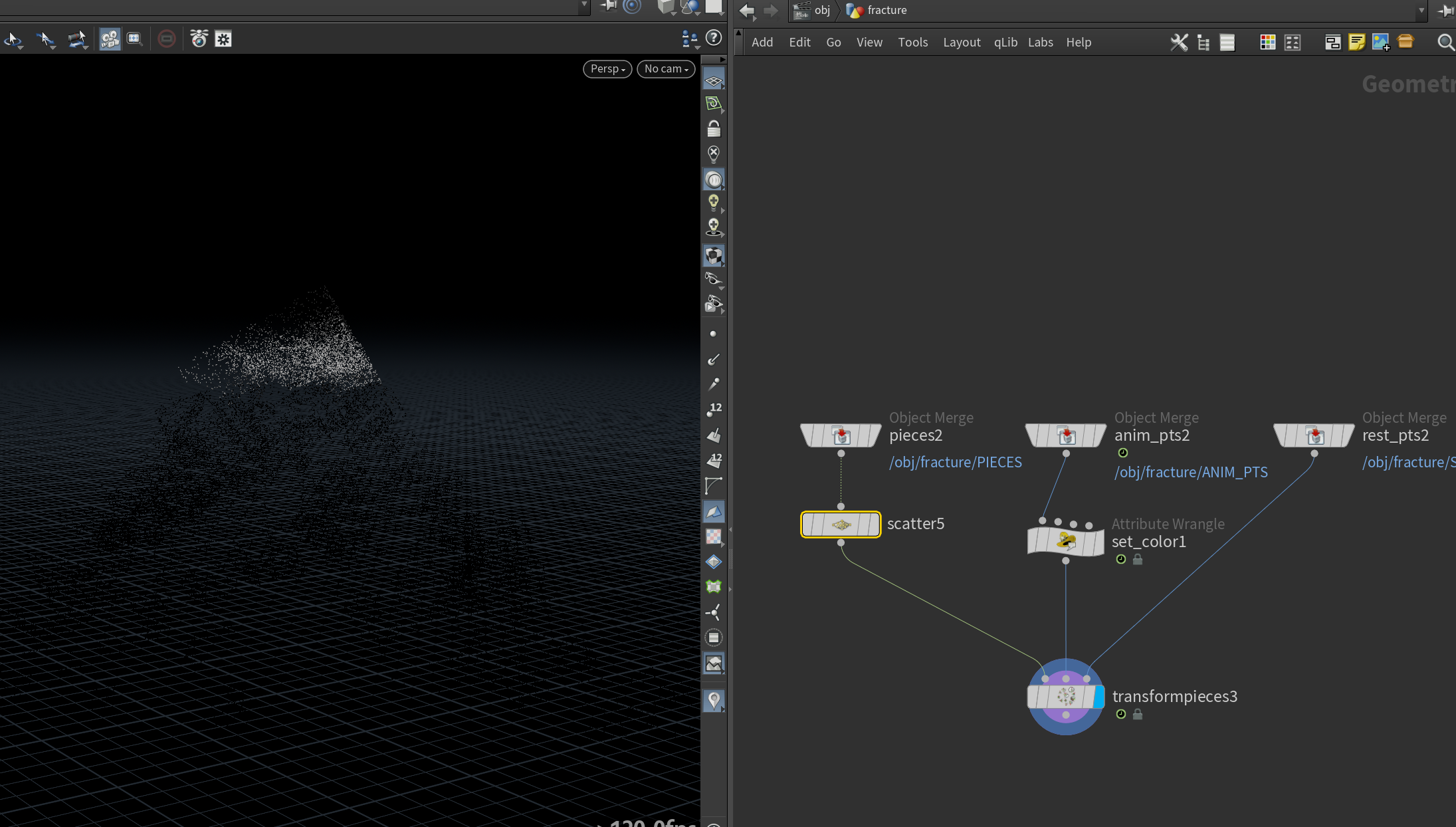Click the lightbulb lighting icon in sidebar
Viewport: 1456px width, 827px height.
[714, 202]
